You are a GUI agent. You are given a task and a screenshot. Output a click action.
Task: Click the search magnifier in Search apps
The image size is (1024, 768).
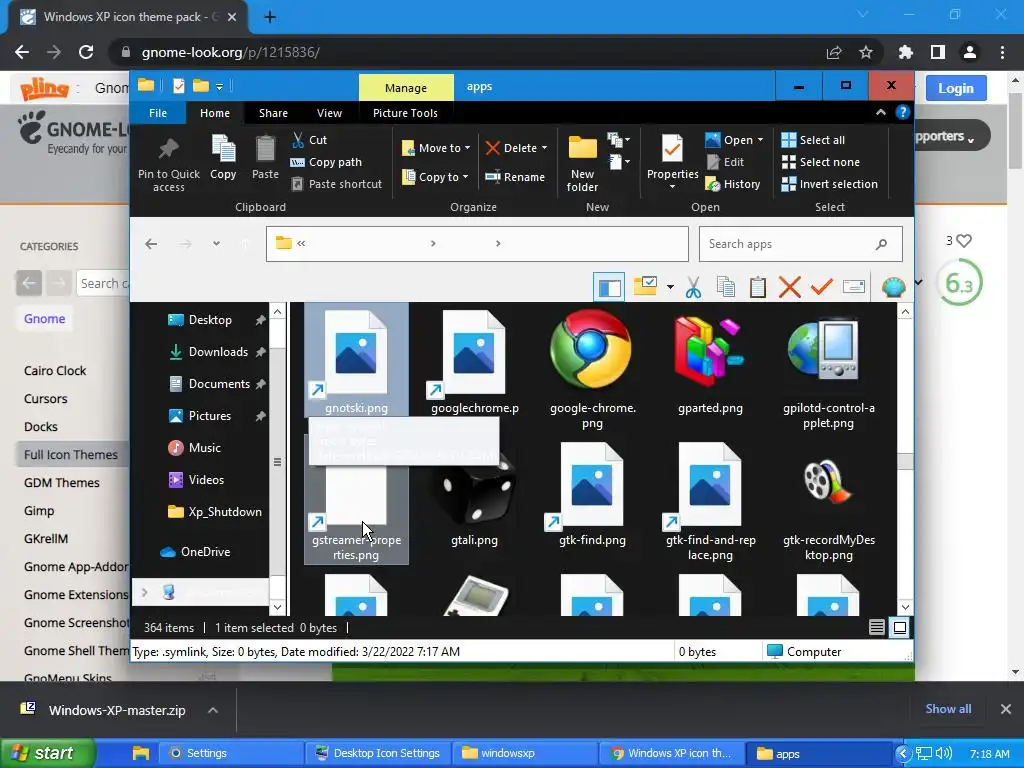point(882,244)
